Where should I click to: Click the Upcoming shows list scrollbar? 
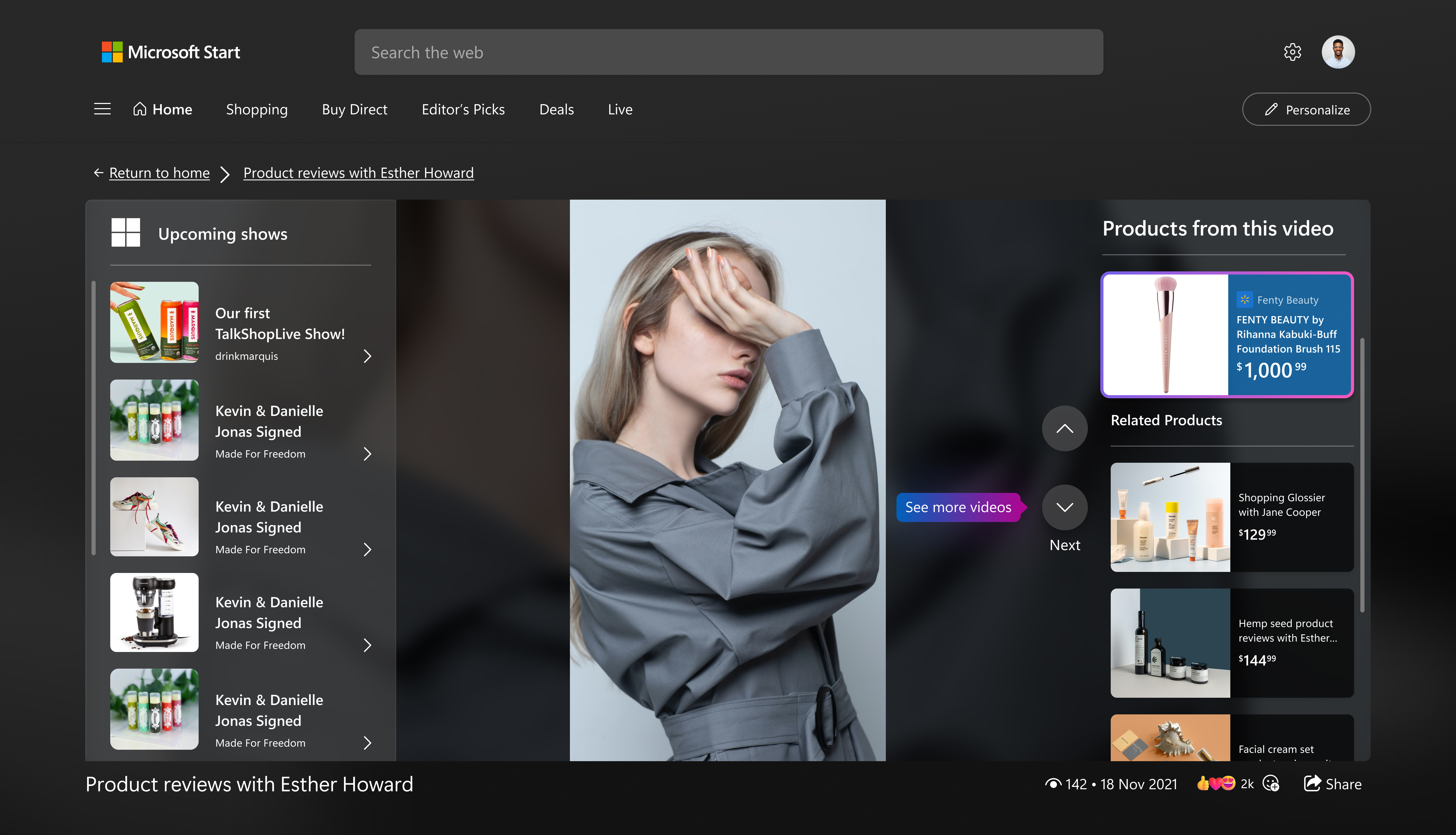click(x=94, y=418)
